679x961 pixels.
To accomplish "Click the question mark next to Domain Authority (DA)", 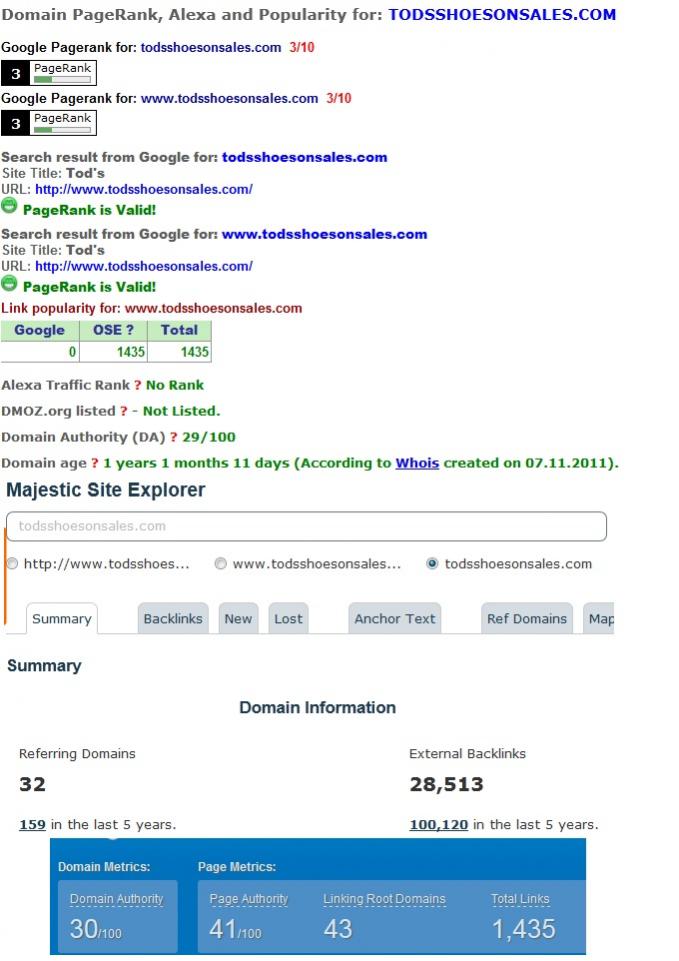I will tap(173, 438).
